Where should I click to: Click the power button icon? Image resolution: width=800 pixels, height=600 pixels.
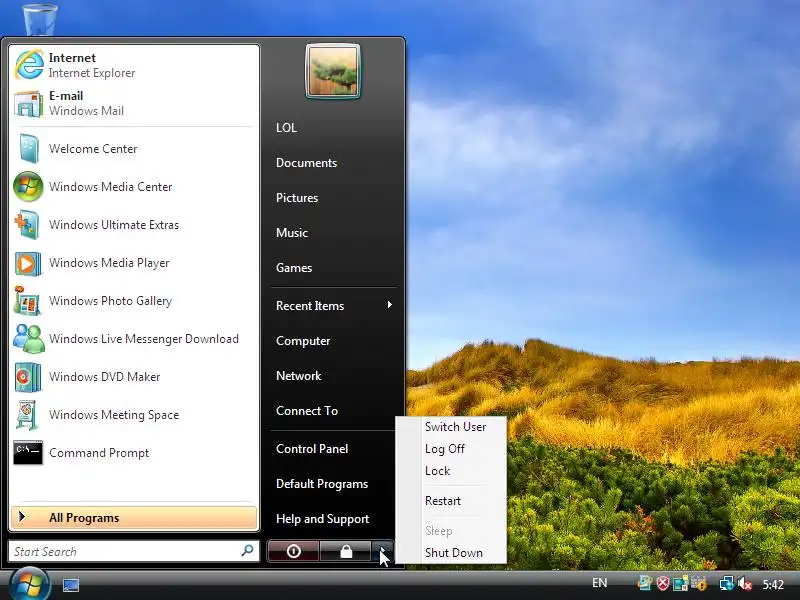(x=293, y=551)
